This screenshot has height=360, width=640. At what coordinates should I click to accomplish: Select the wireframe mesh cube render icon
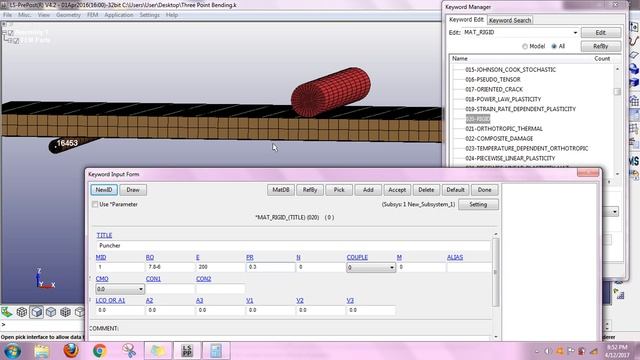[22, 312]
